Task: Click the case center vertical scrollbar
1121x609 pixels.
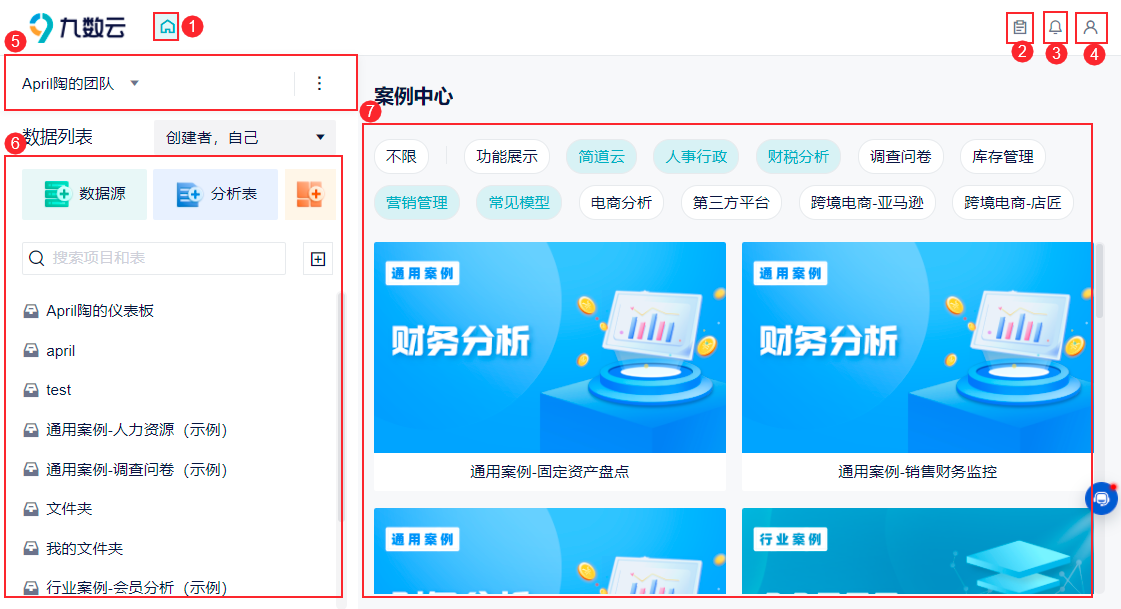Action: 1100,281
